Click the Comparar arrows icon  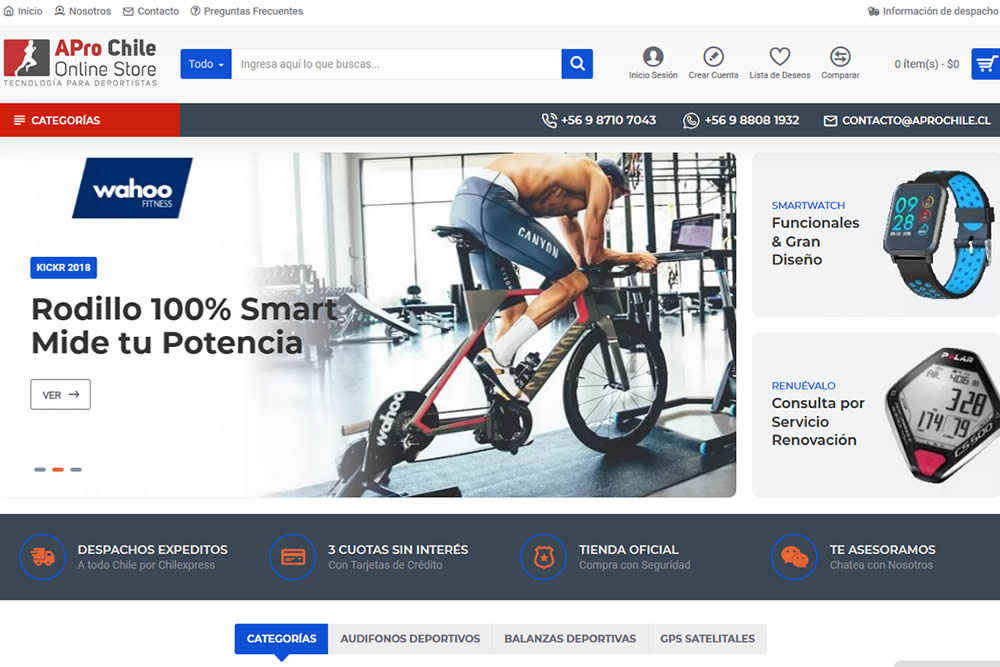coord(840,57)
